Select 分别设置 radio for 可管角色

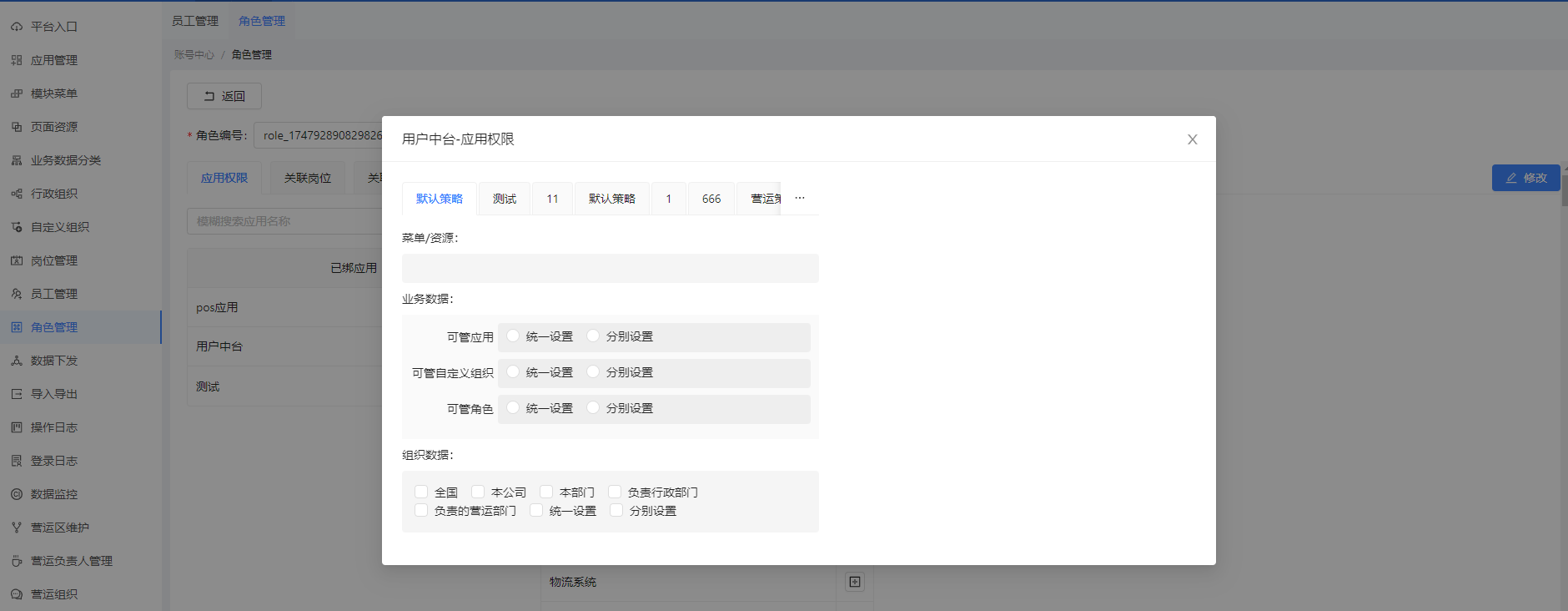pos(593,407)
